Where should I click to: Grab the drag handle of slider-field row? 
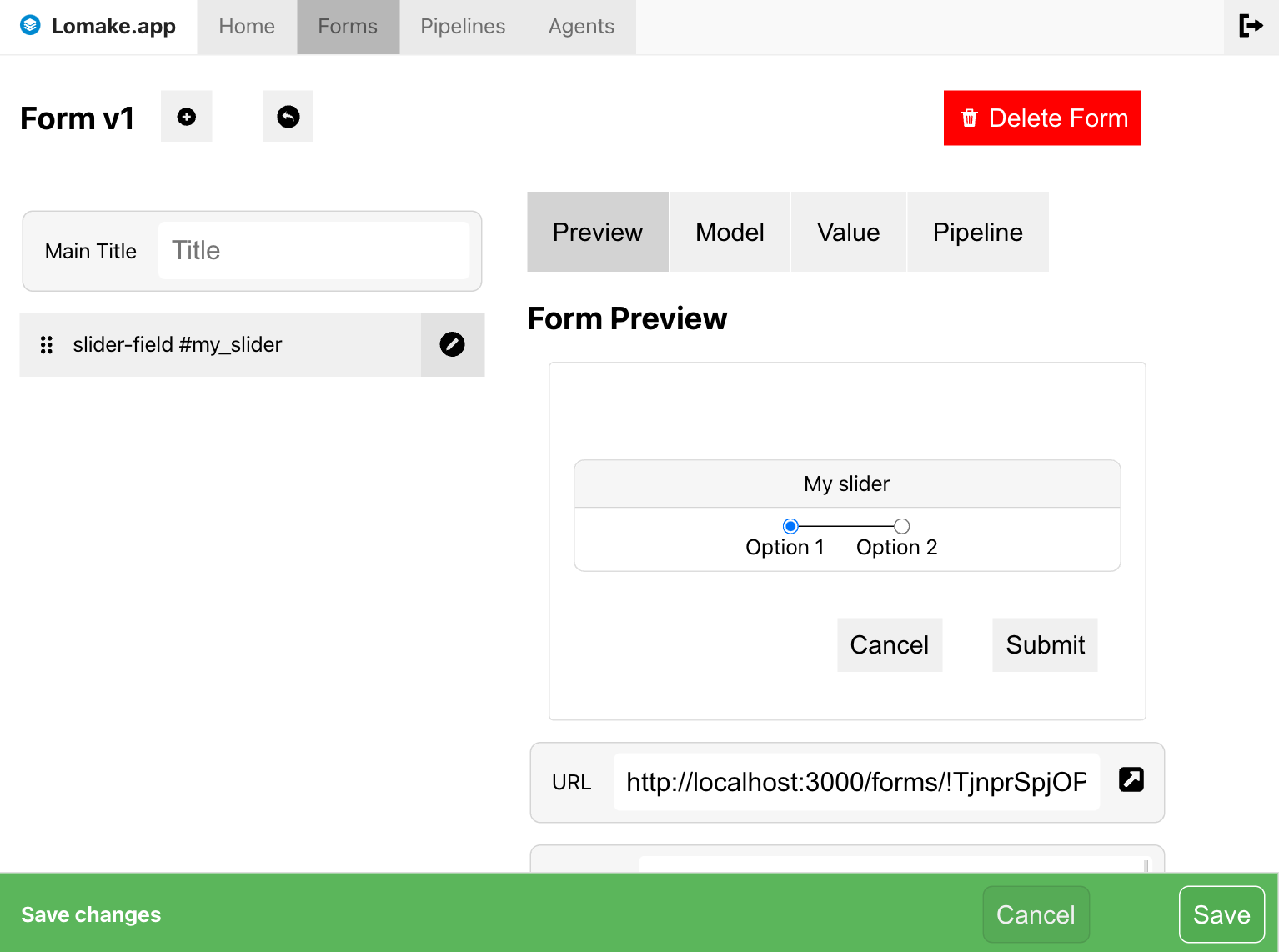pos(47,345)
